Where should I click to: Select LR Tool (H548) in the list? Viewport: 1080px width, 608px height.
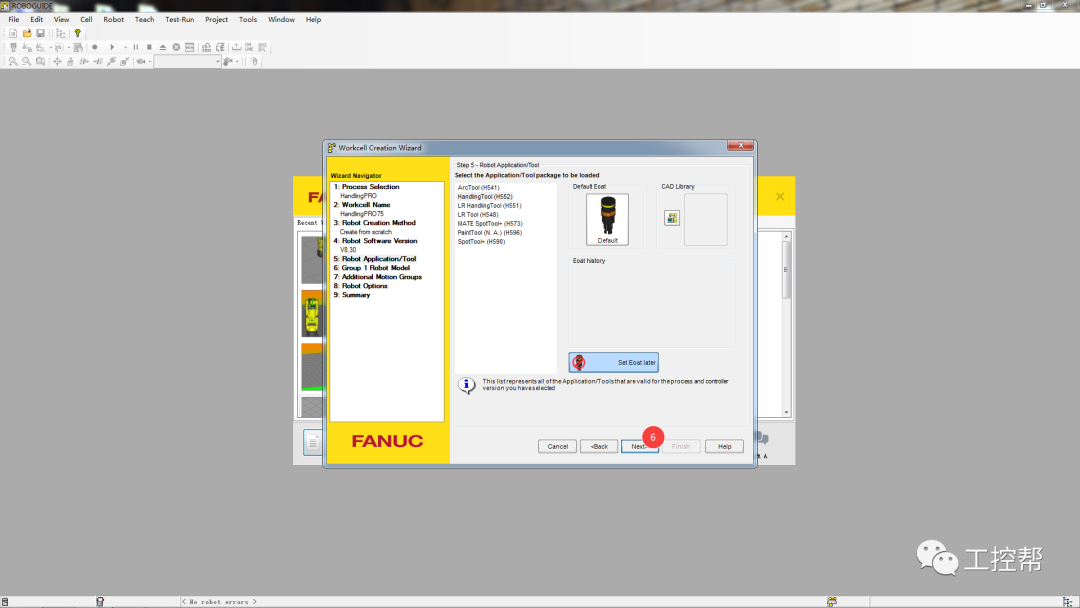click(x=478, y=214)
